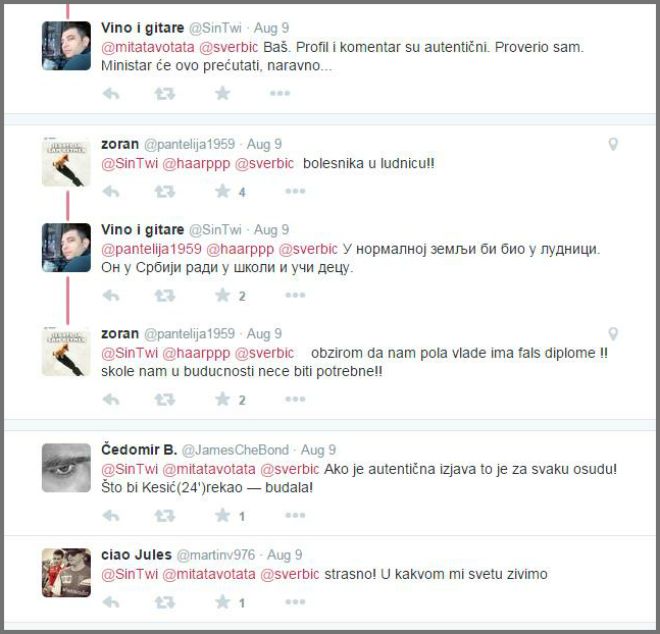Open the @mitatavotata mention in first tweet
660x634 pixels.
tap(148, 47)
